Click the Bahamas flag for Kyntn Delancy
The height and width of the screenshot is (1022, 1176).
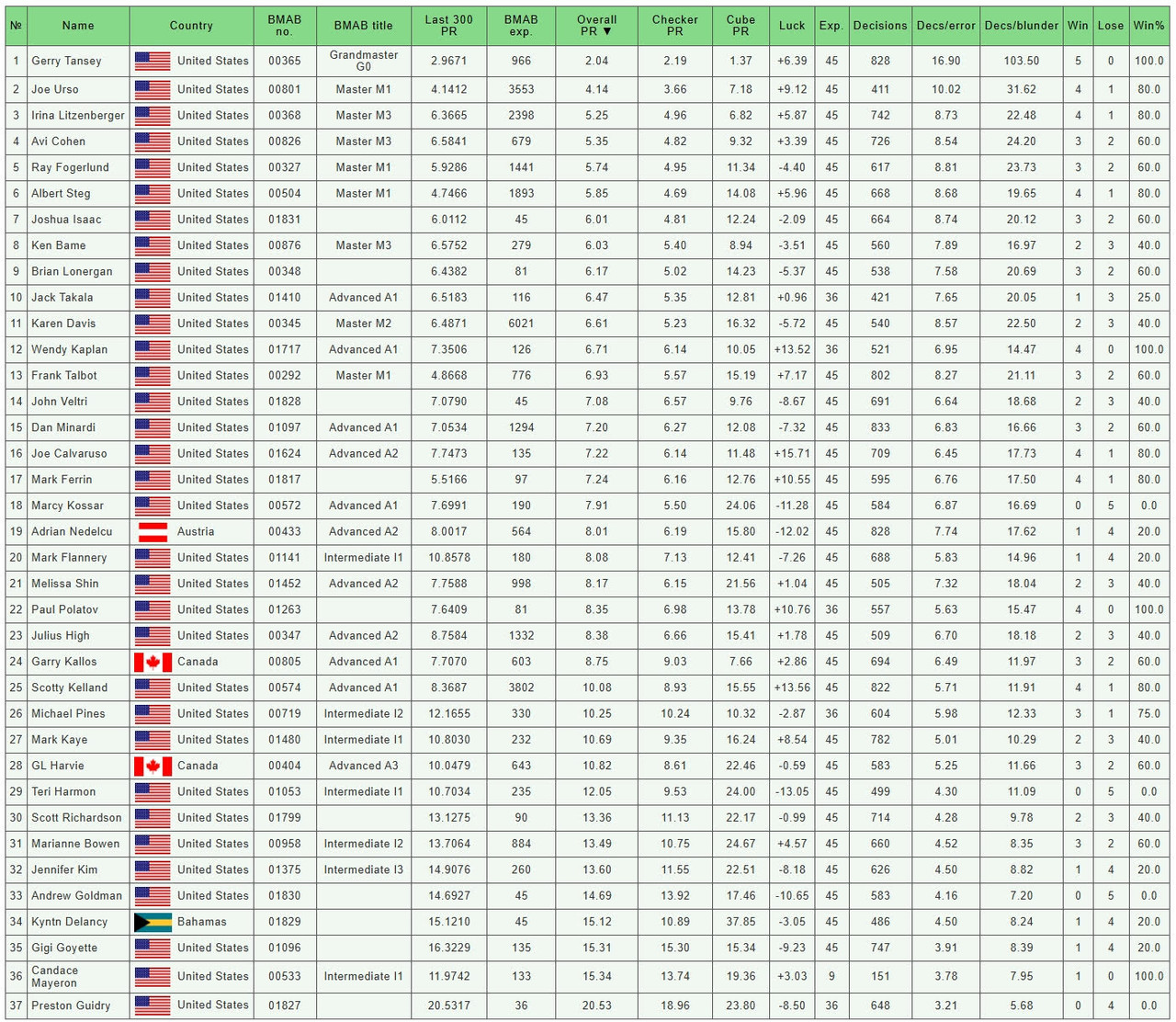153,922
